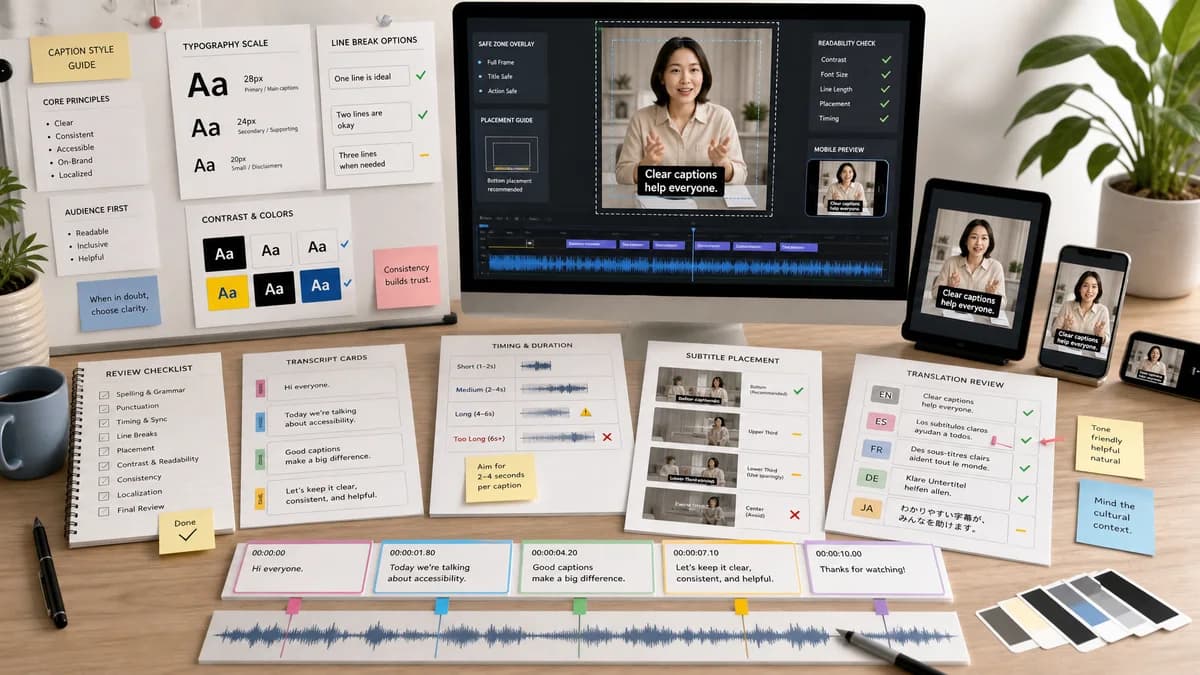The image size is (1200, 675).
Task: Tick the Final Review checkbox
Action: coord(105,510)
